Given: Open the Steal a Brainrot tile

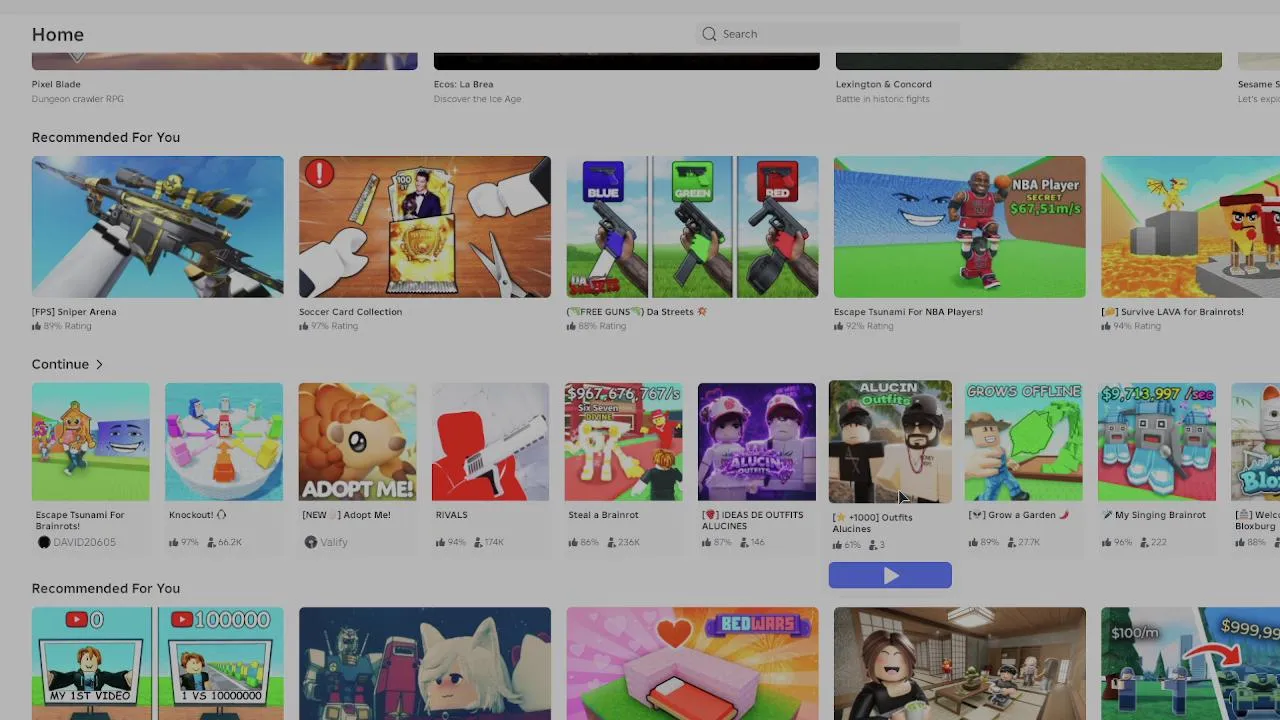Looking at the screenshot, I should (x=624, y=442).
